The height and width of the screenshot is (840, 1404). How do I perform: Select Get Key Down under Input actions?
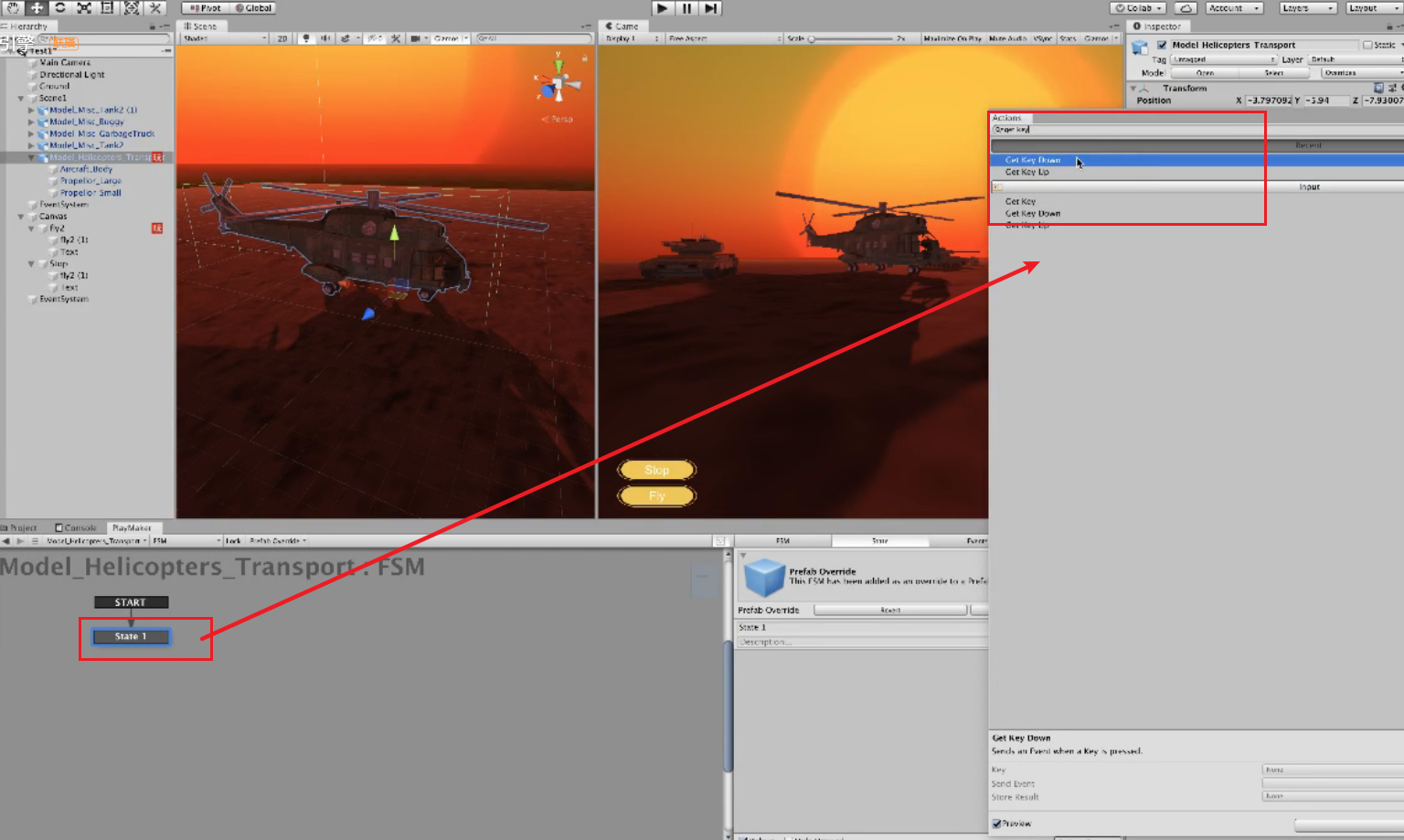click(1031, 213)
